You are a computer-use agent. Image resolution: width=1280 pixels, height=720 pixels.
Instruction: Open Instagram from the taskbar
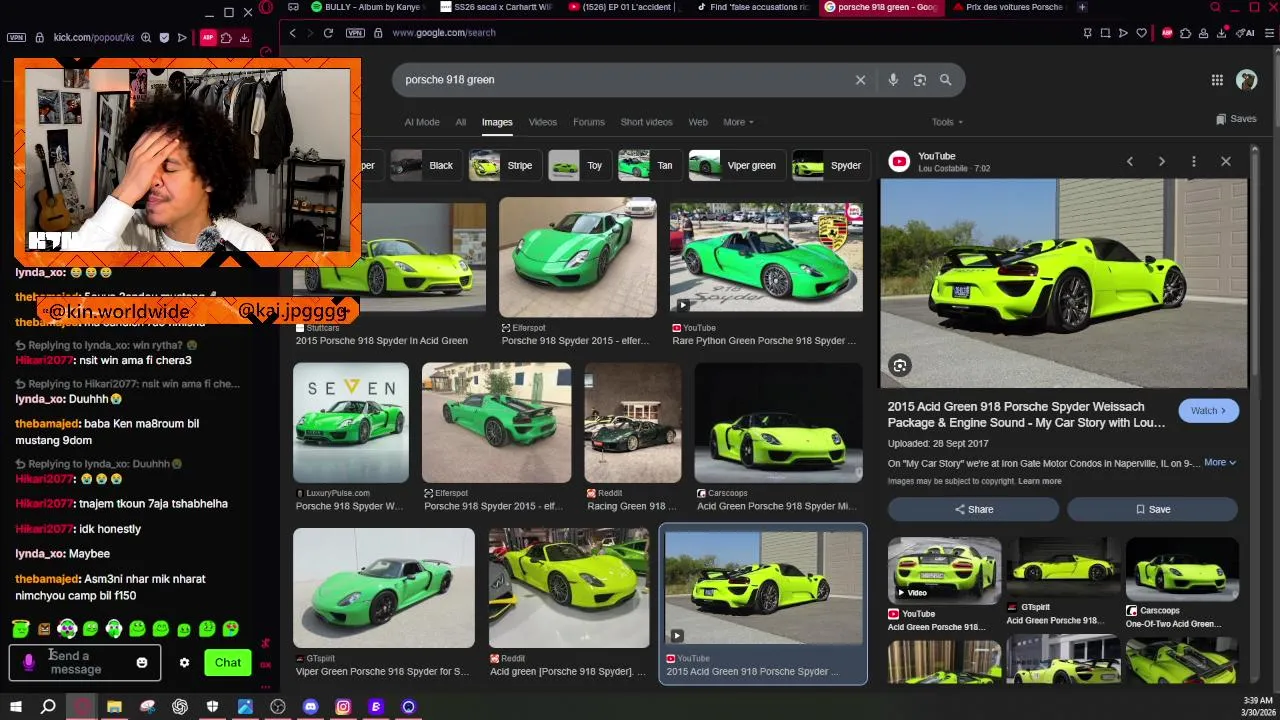click(x=343, y=707)
